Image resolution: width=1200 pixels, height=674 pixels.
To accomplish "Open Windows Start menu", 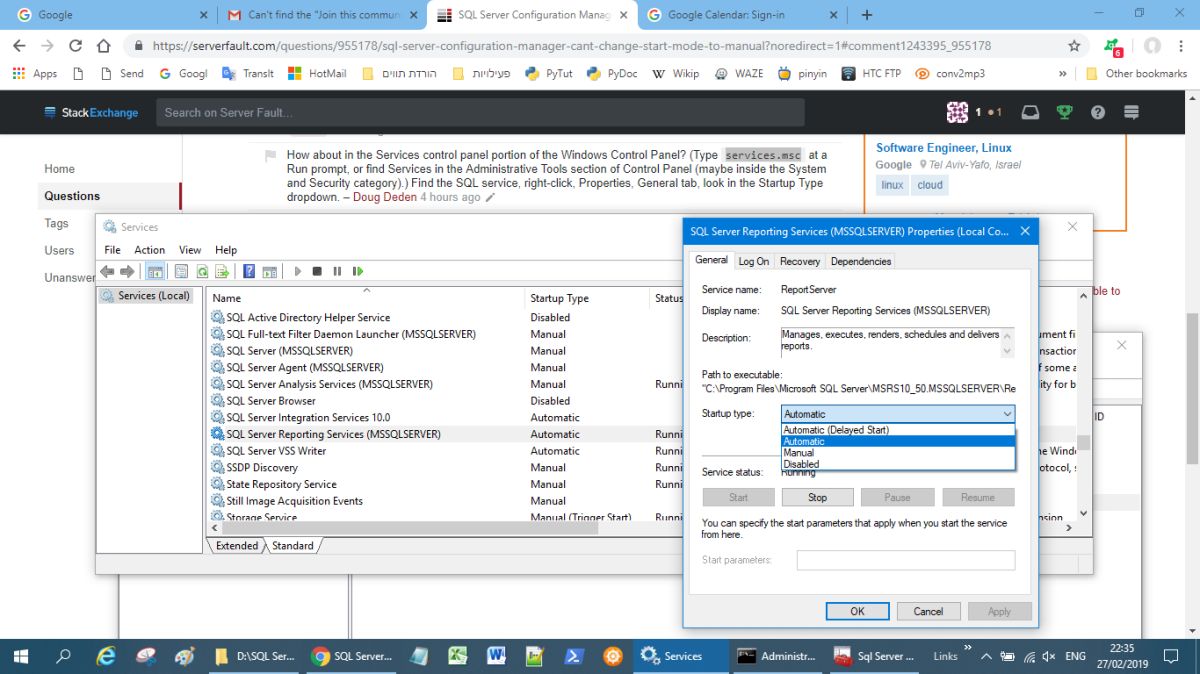I will (22, 657).
